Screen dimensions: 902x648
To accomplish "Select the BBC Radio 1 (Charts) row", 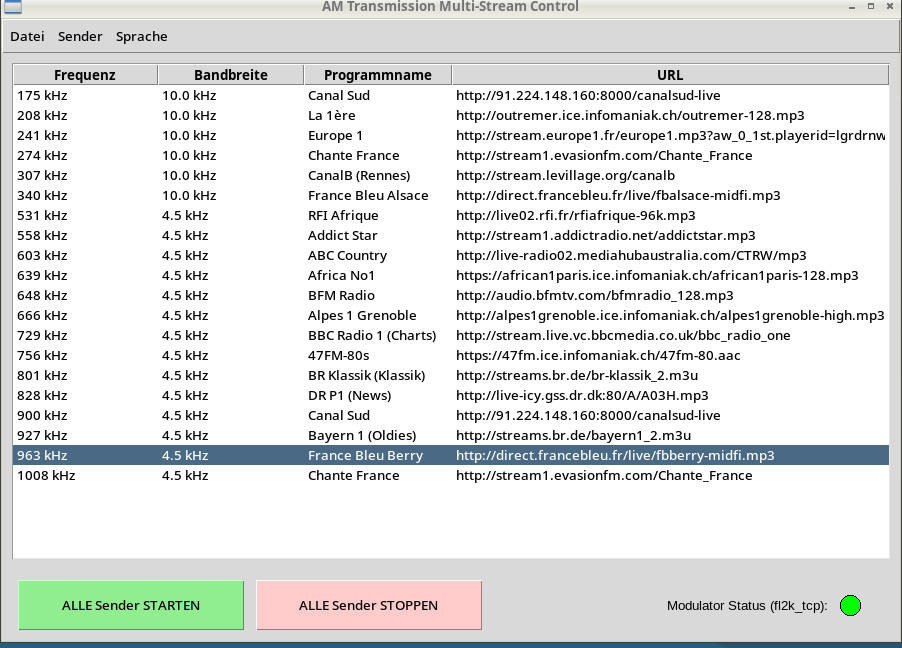I will click(x=451, y=336).
